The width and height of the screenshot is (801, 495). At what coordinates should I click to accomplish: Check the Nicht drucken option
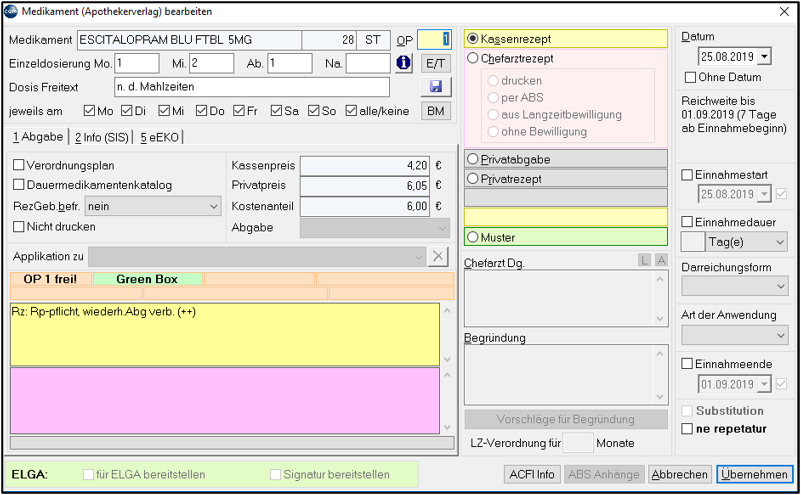[18, 226]
